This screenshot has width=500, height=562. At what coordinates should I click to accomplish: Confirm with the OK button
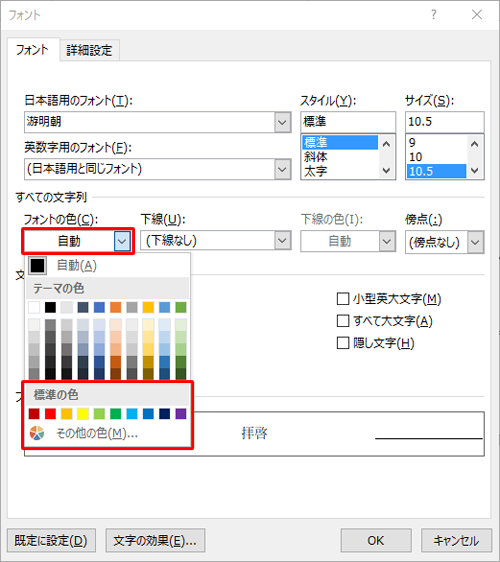coord(376,540)
